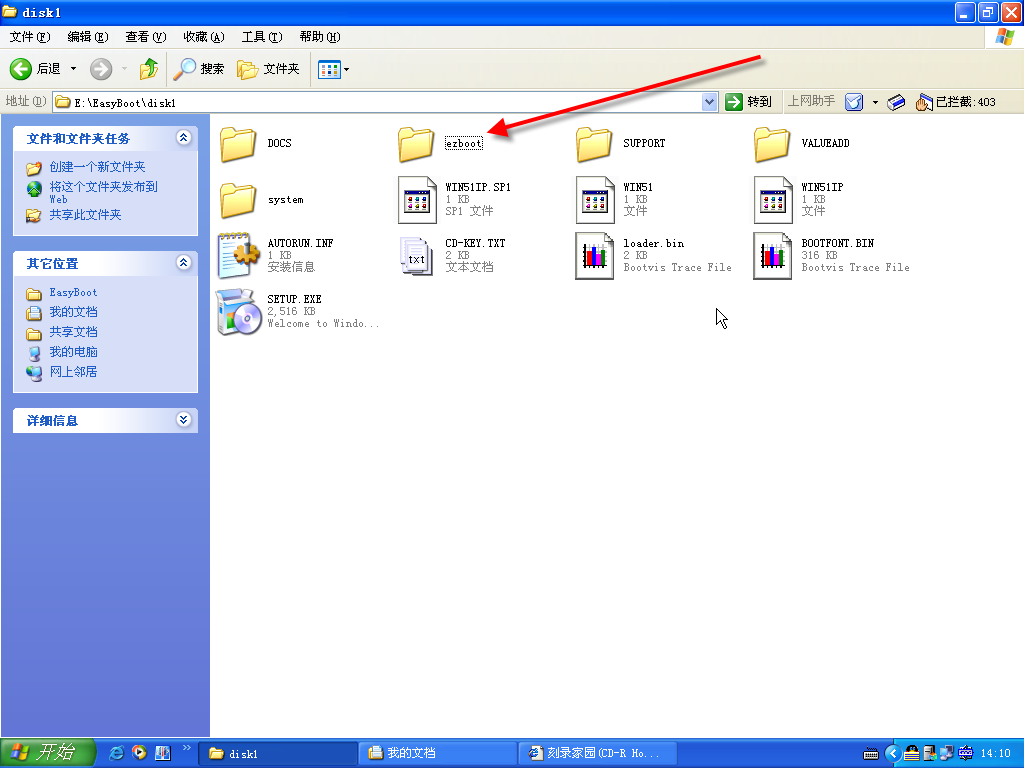Open 网上邻居 from sidebar
Viewport: 1024px width, 768px height.
(x=73, y=372)
